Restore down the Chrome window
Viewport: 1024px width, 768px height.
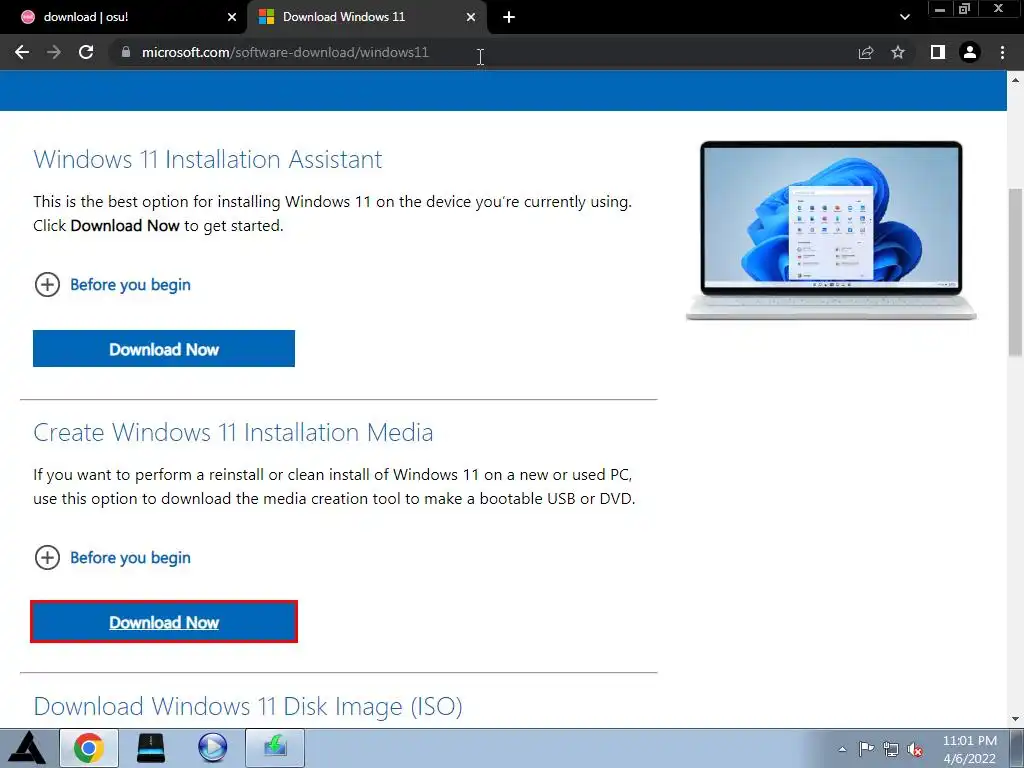tap(964, 9)
